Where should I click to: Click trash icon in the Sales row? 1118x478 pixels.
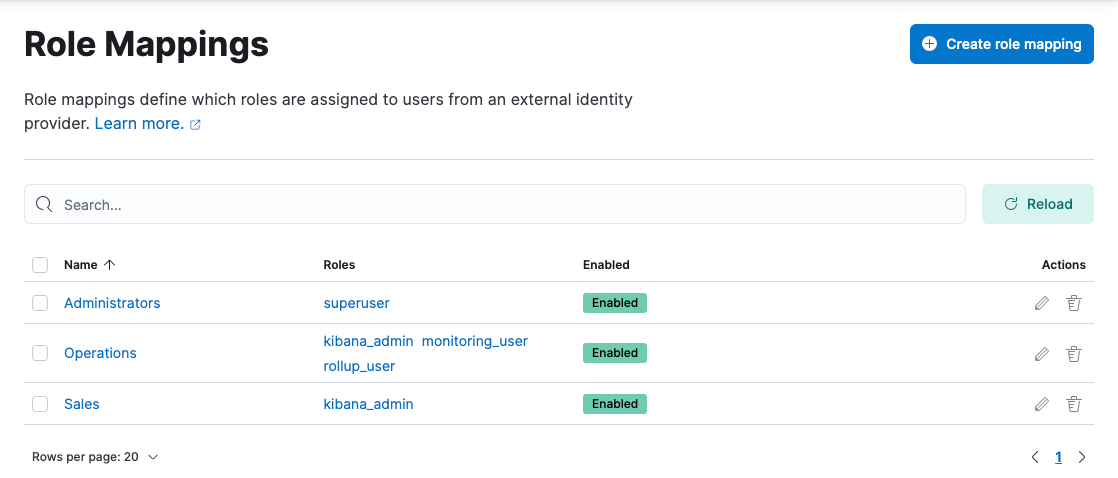coord(1074,404)
